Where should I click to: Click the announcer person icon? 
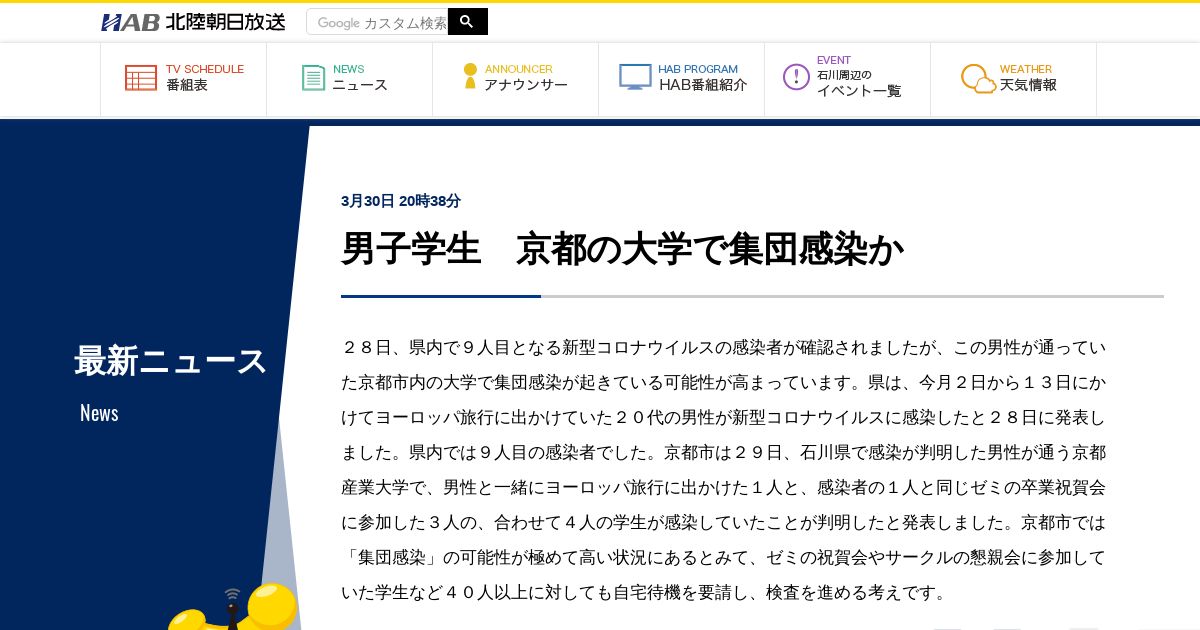pyautogui.click(x=470, y=77)
